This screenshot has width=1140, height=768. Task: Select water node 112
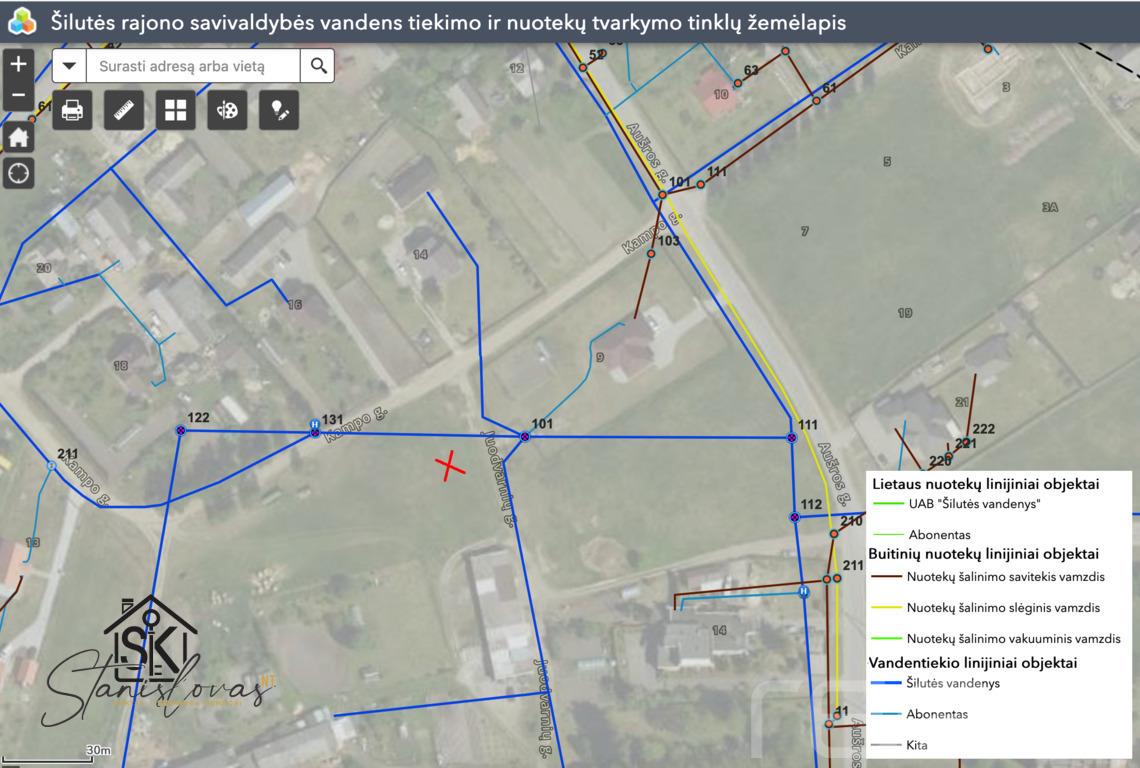coord(794,517)
